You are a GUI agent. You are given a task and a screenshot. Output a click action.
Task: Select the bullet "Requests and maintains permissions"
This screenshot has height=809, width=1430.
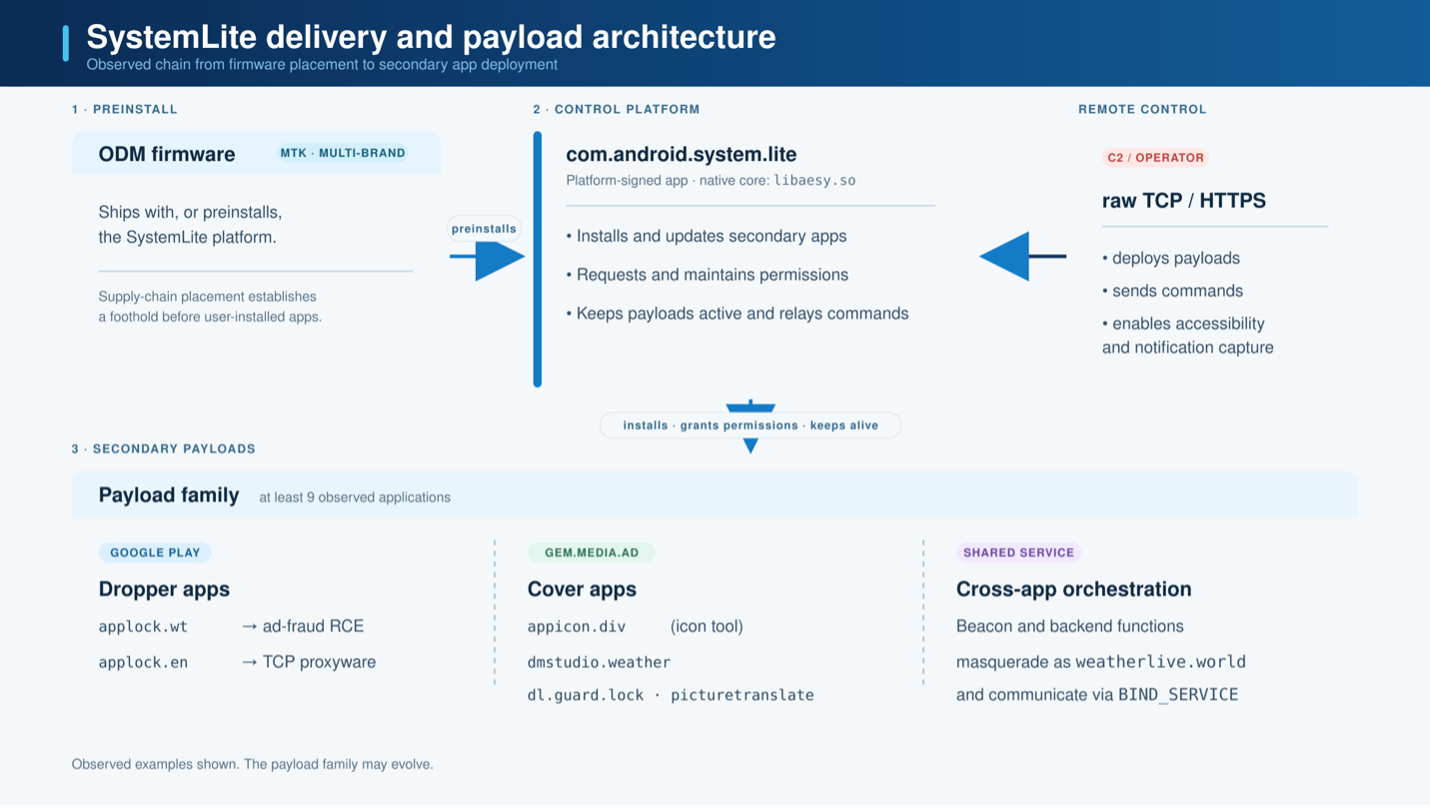707,275
